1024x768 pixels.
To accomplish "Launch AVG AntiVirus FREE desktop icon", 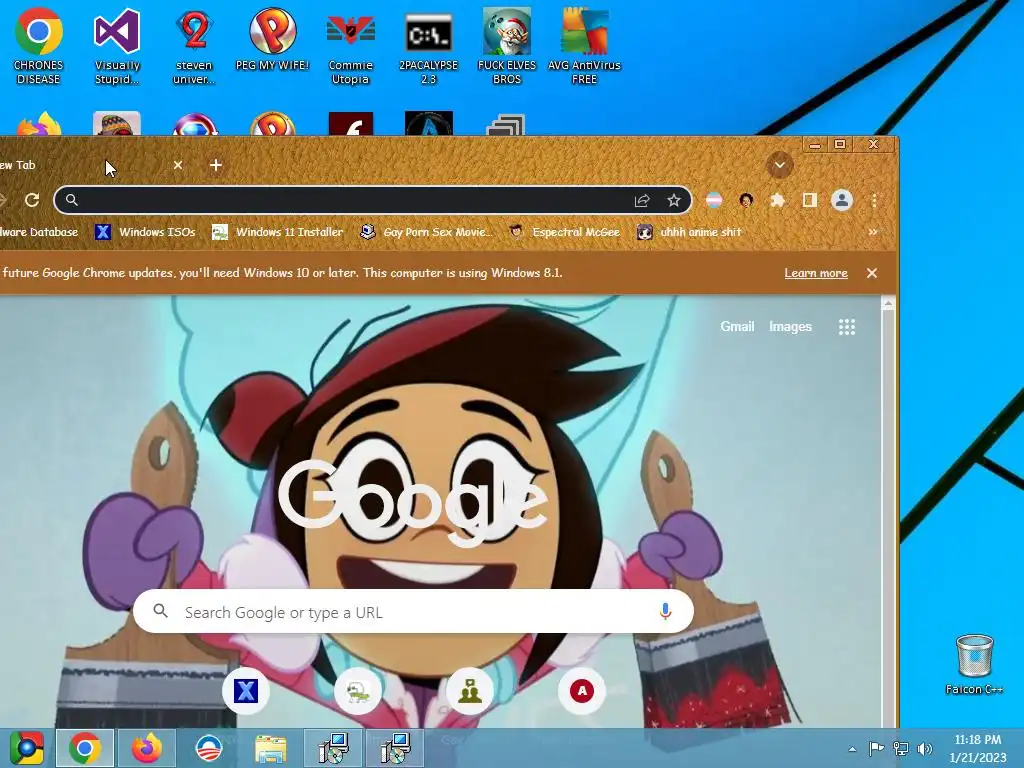I will (x=584, y=46).
